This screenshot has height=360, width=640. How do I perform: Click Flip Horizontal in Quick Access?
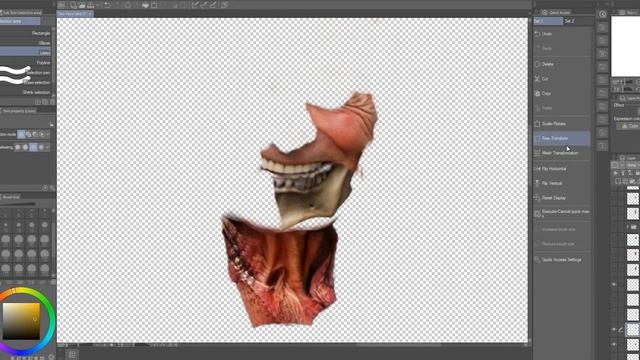click(562, 169)
